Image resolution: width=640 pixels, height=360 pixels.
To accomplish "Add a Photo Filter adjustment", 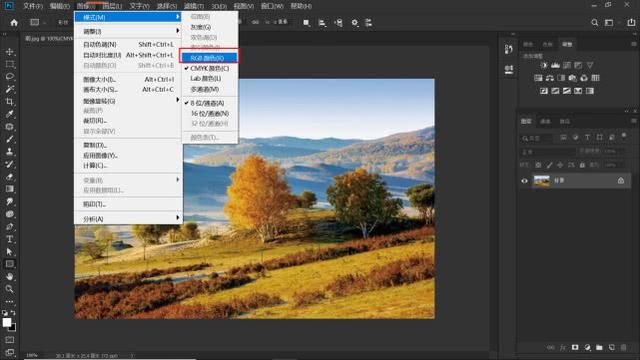I will tap(572, 78).
